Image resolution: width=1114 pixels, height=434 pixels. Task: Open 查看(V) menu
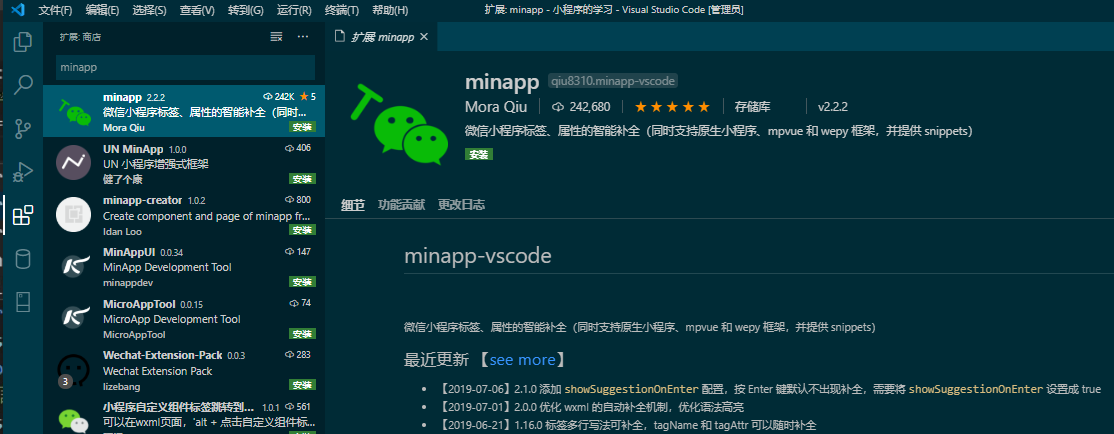197,11
